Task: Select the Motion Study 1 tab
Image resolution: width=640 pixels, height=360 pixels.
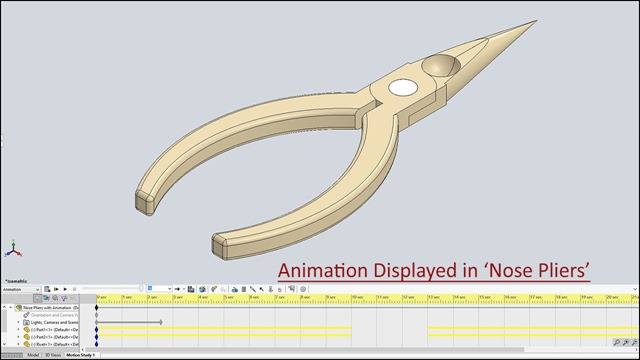Action: [80, 355]
